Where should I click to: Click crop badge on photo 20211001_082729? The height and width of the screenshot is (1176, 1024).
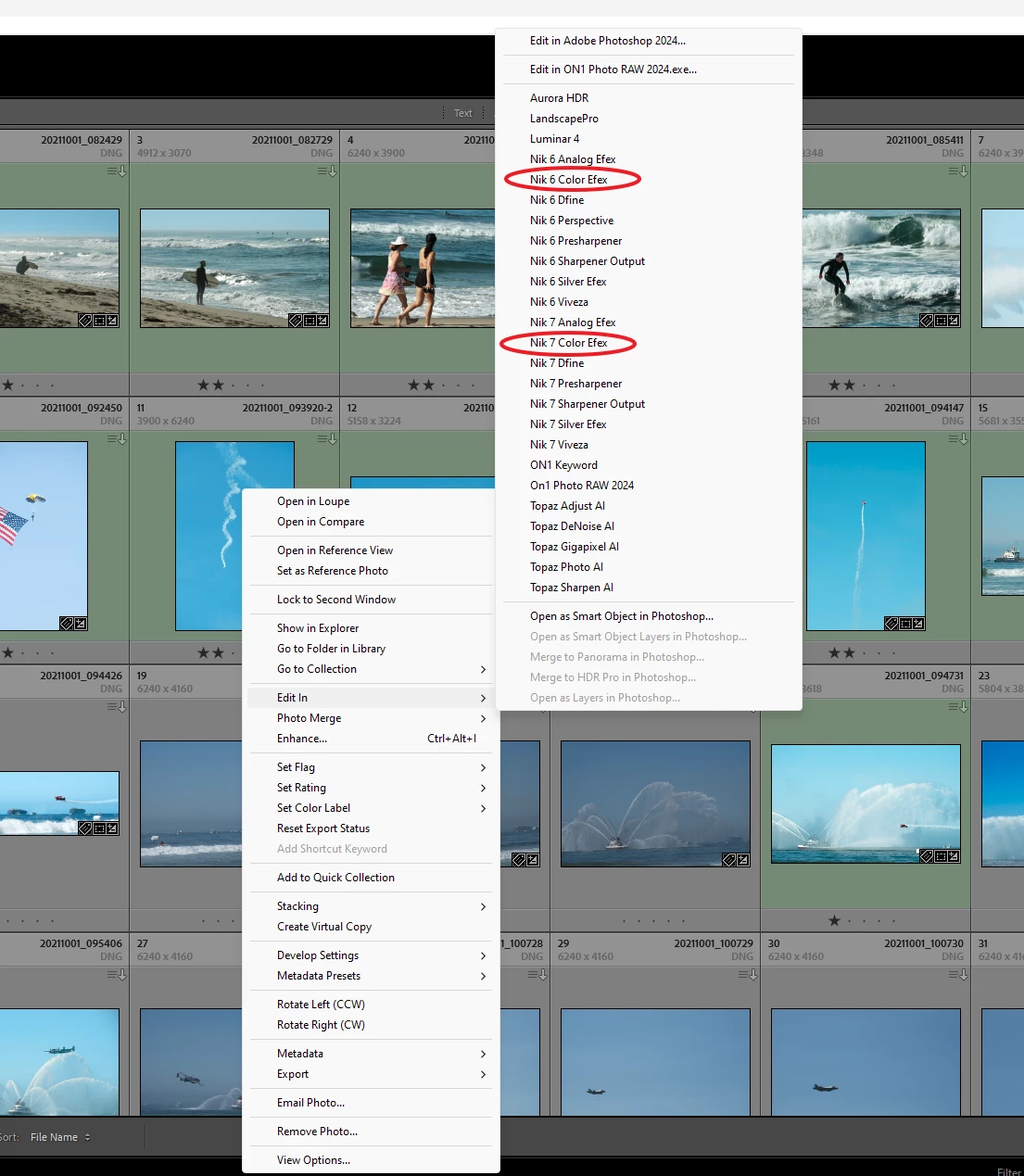[310, 321]
